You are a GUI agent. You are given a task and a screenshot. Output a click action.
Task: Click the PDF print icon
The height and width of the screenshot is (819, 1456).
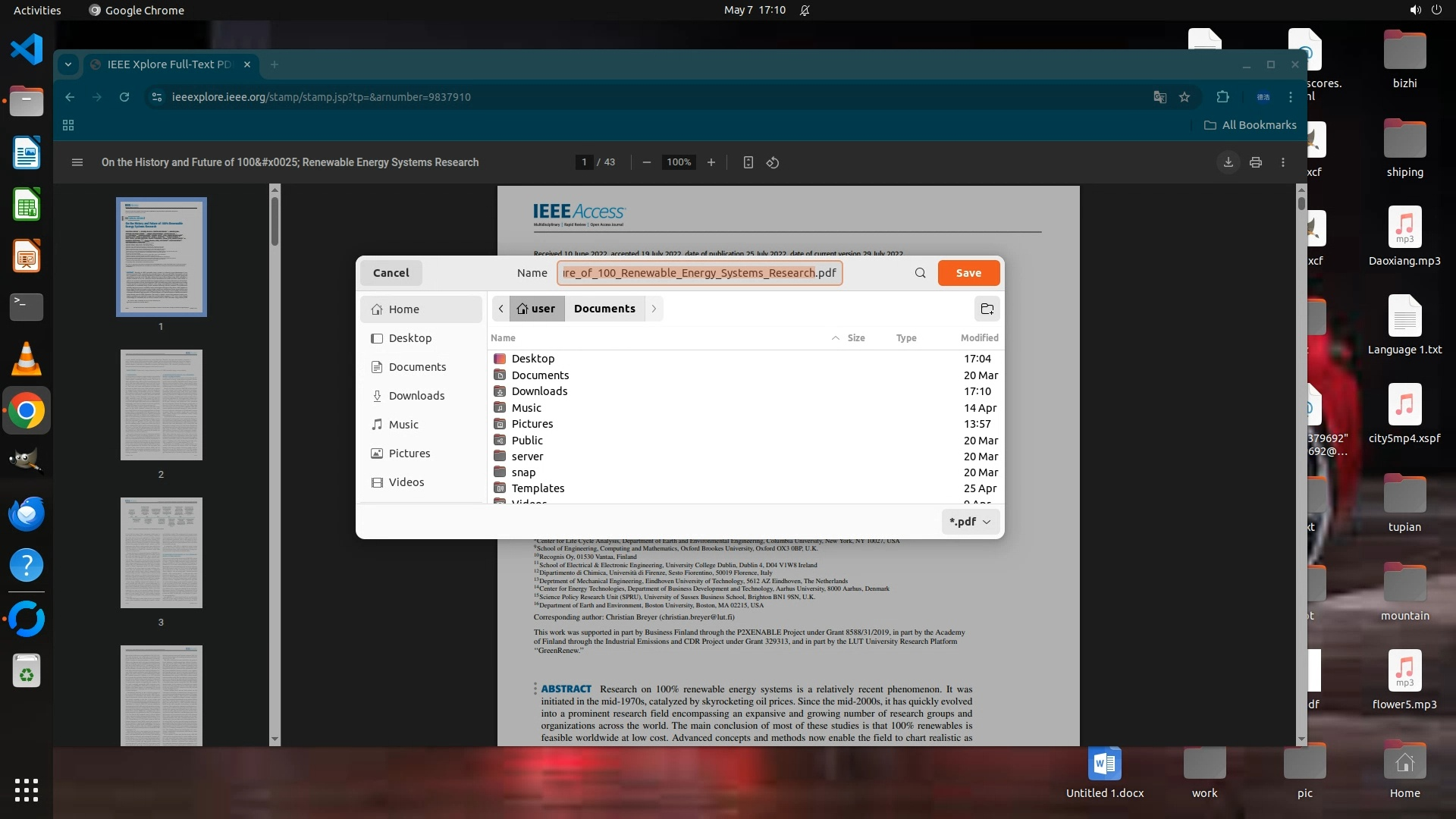[1256, 162]
